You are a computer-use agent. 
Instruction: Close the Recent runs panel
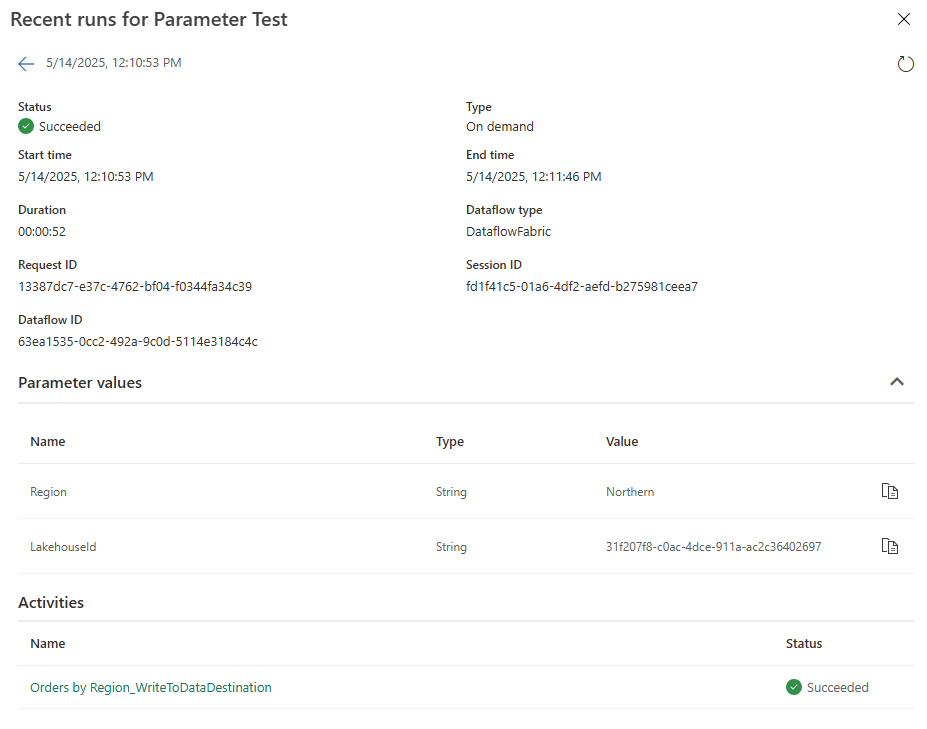(x=904, y=19)
